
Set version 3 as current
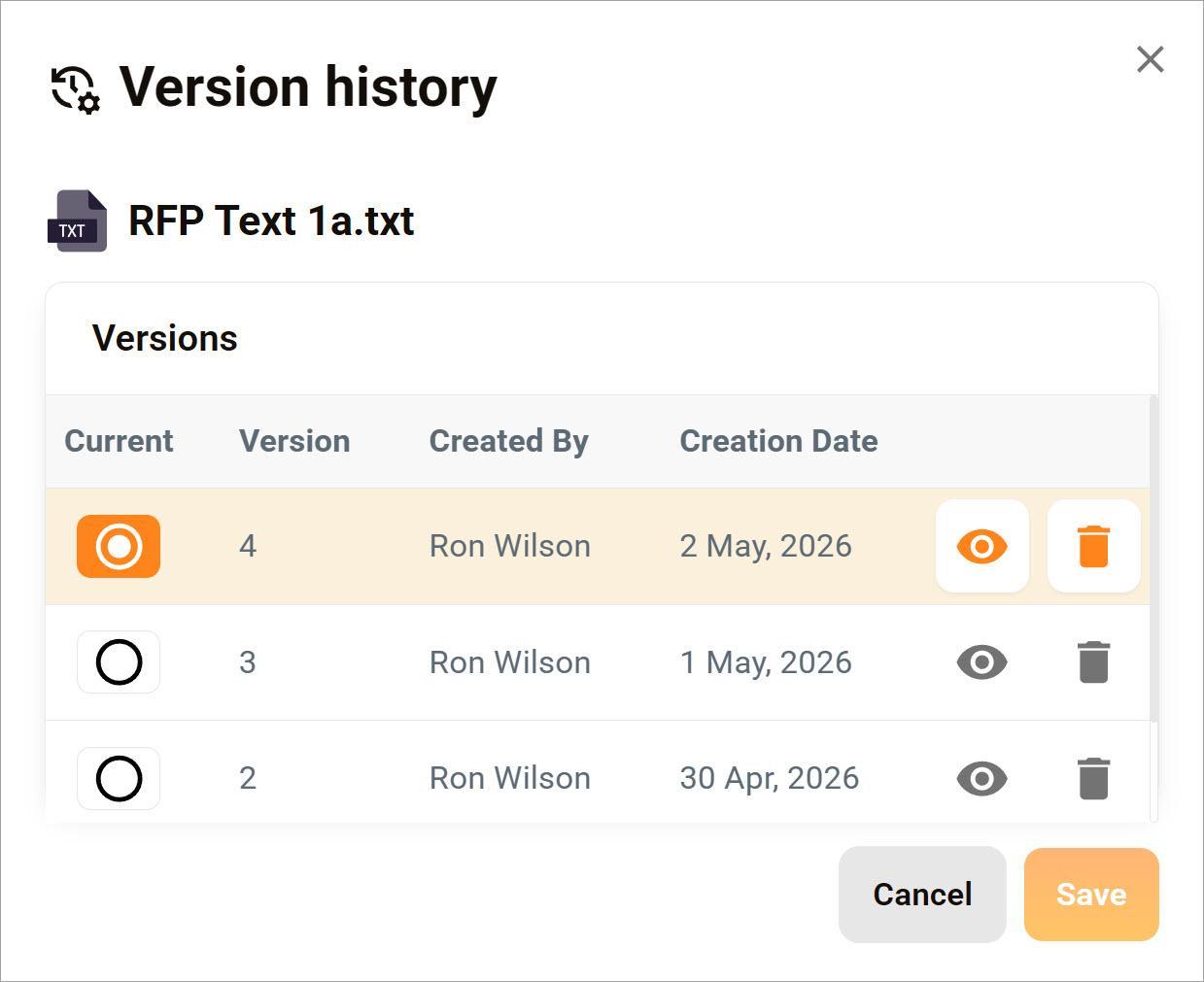coord(119,662)
